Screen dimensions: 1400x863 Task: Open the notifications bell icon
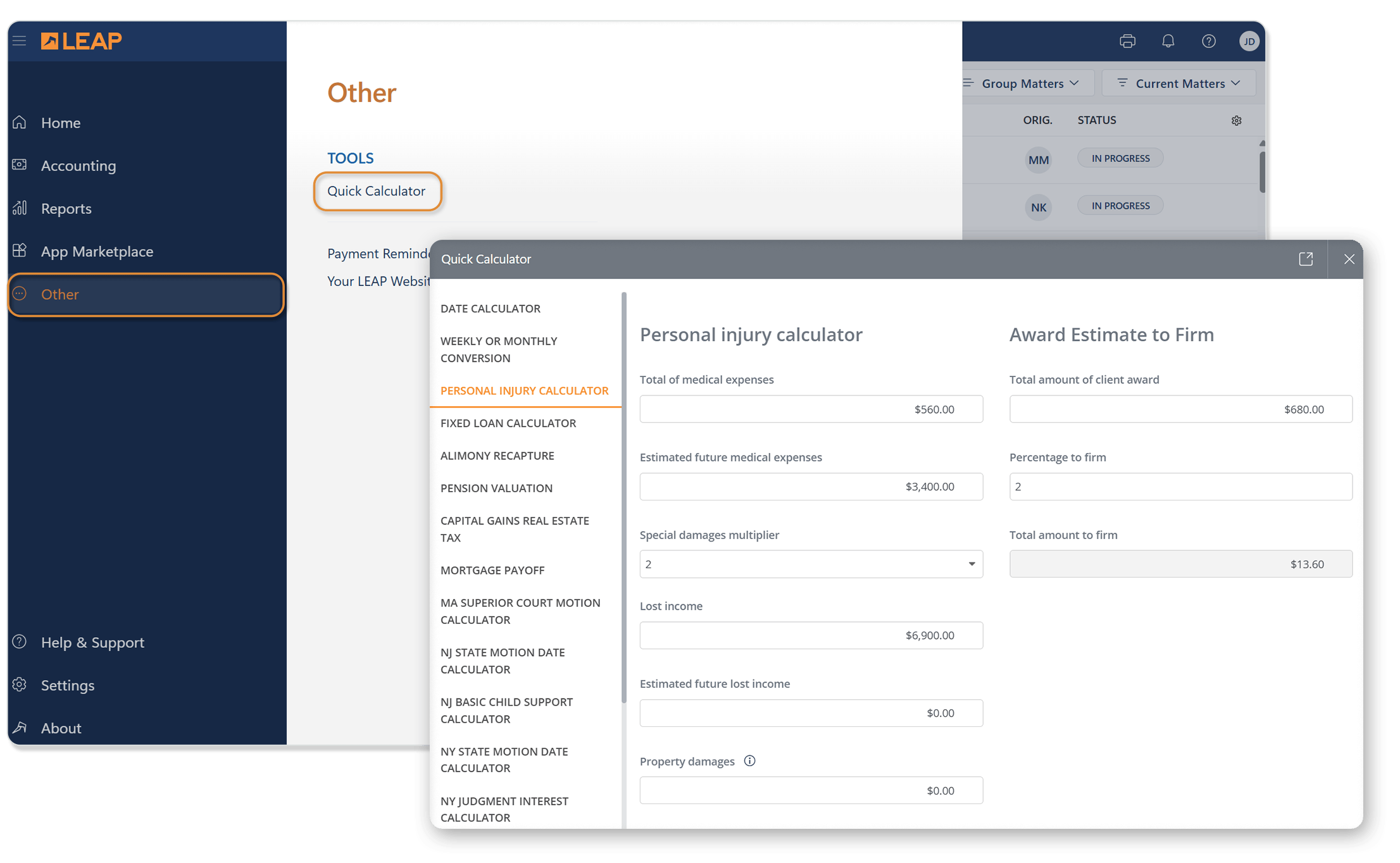[x=1168, y=41]
